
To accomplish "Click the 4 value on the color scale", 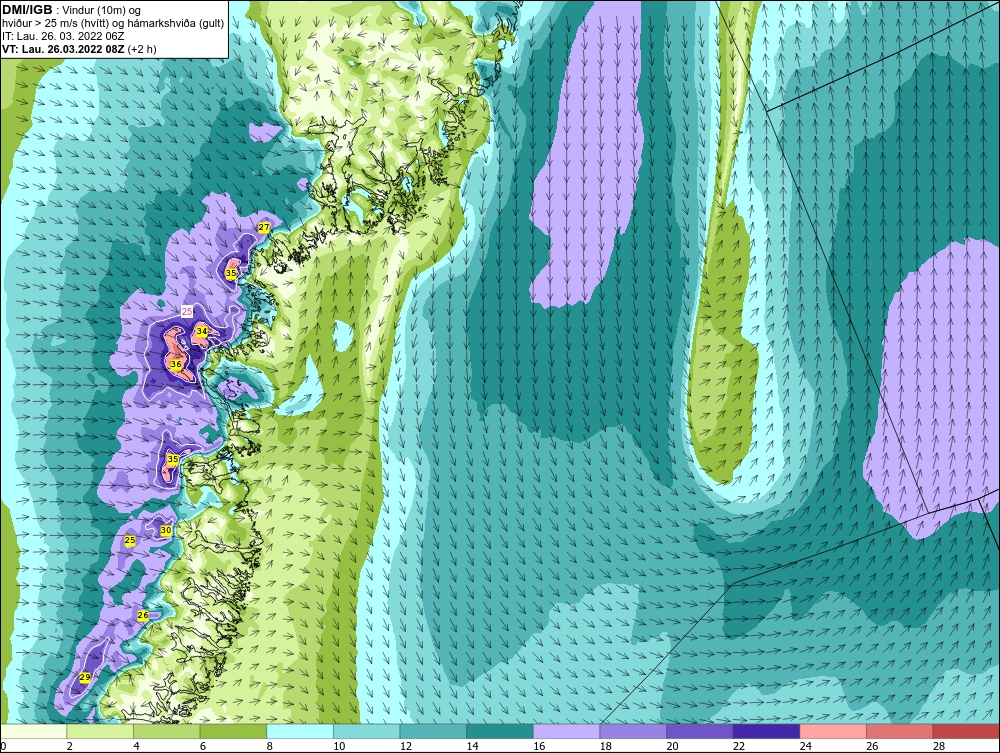I will [136, 746].
